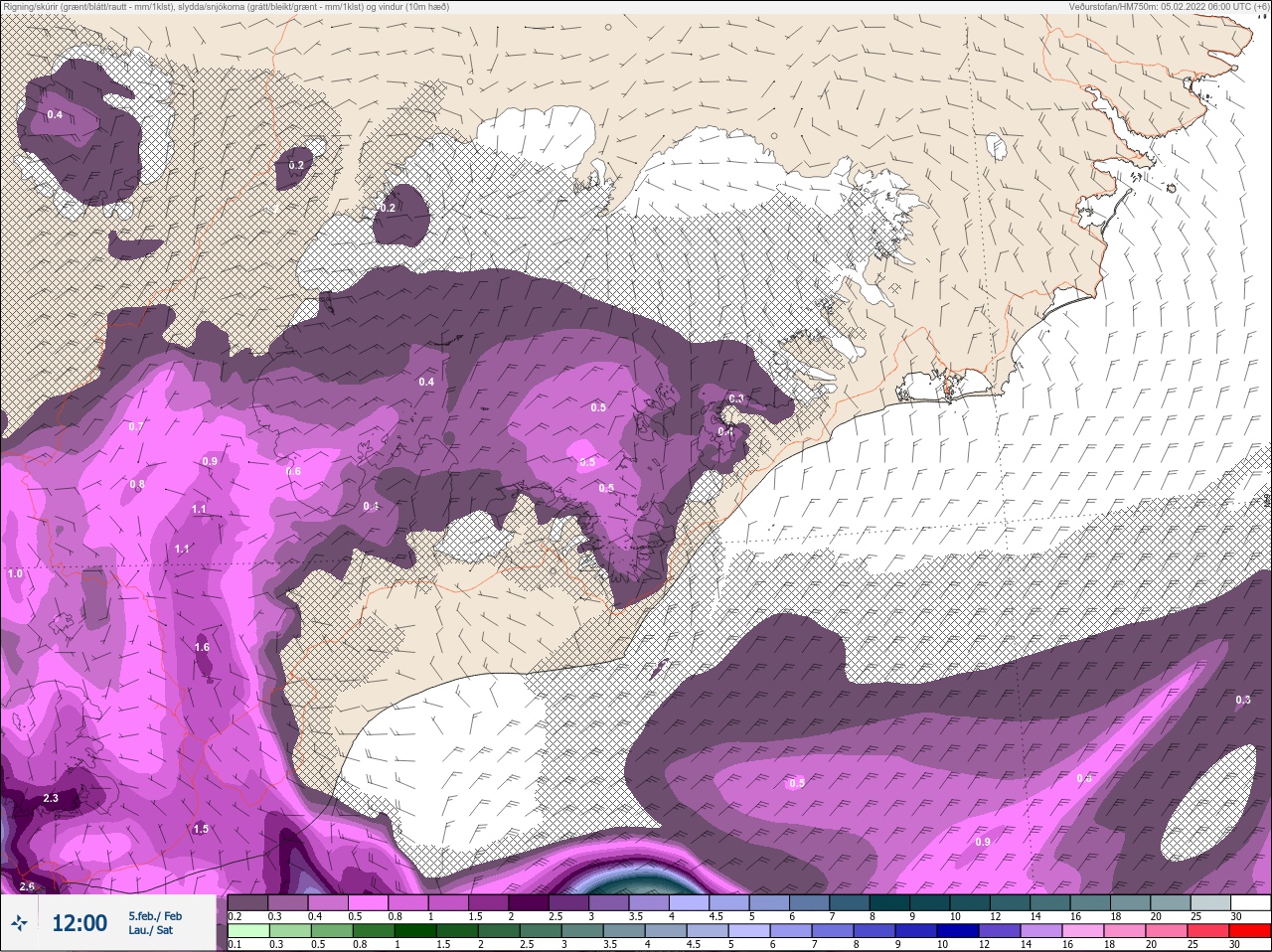Click the red legend swatch above the lower 30

(1250, 930)
